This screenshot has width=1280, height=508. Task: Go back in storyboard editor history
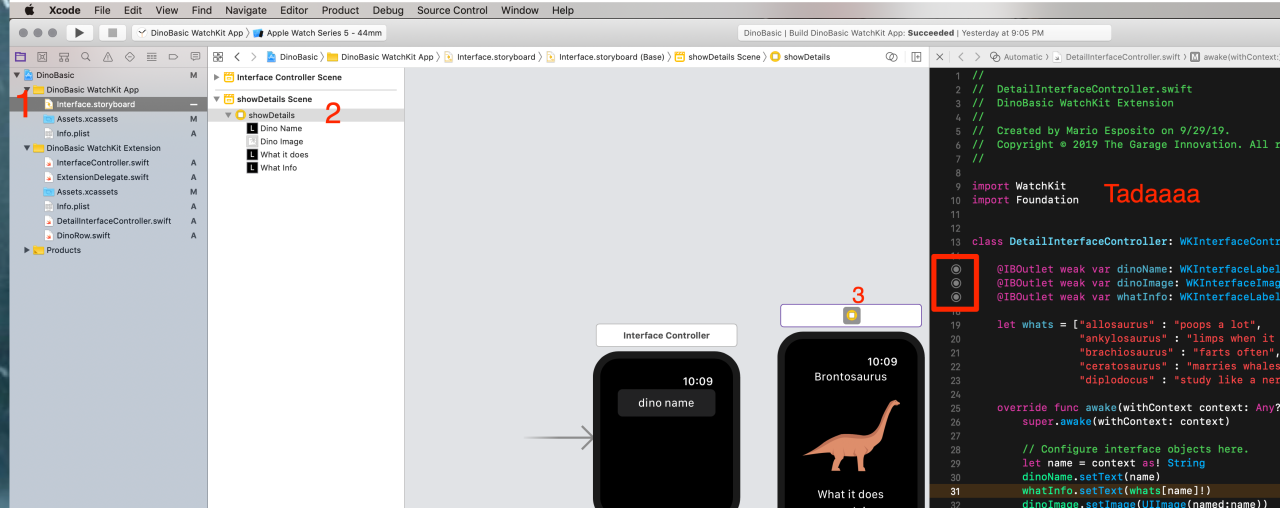237,57
